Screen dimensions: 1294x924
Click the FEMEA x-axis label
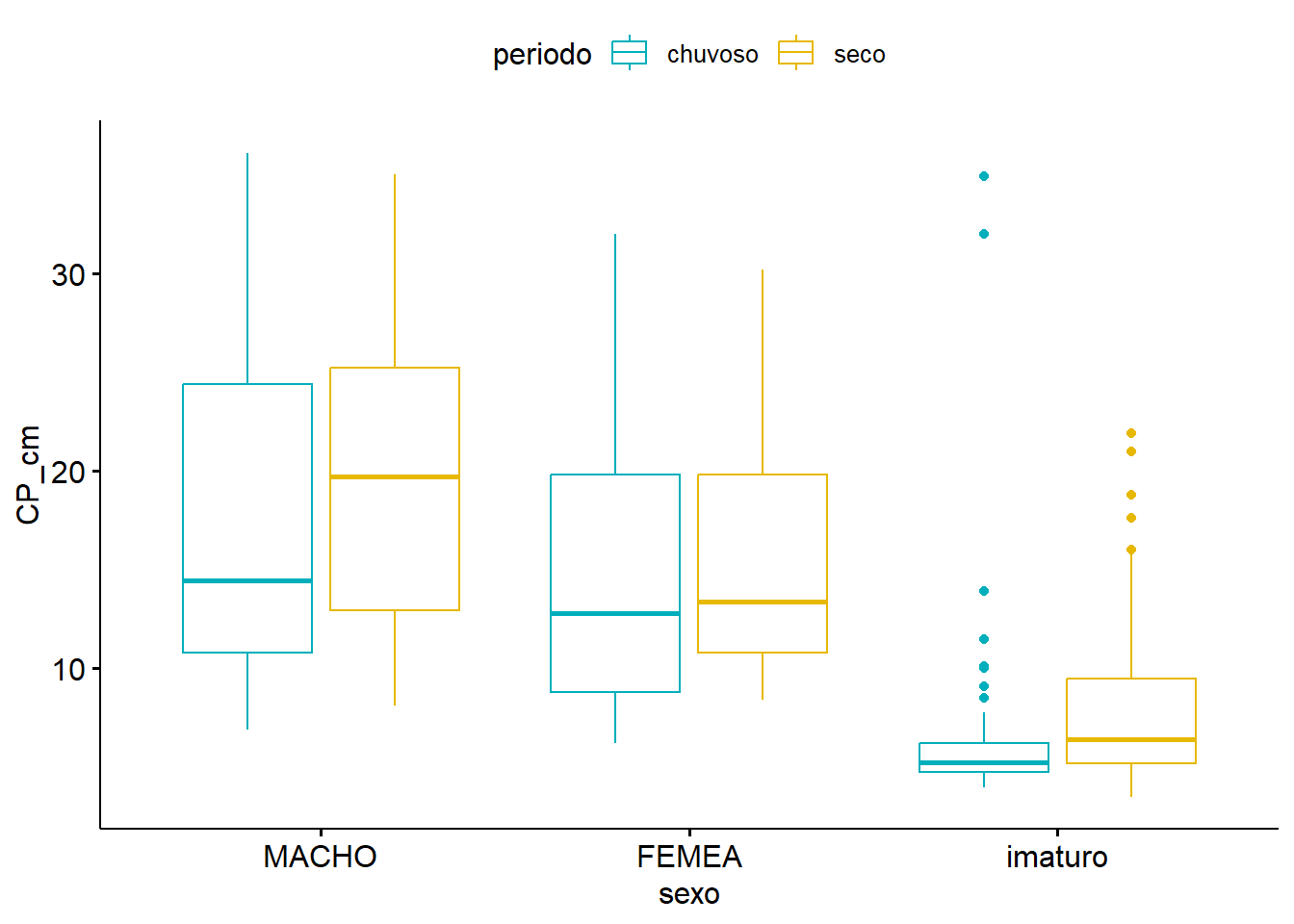(x=689, y=857)
